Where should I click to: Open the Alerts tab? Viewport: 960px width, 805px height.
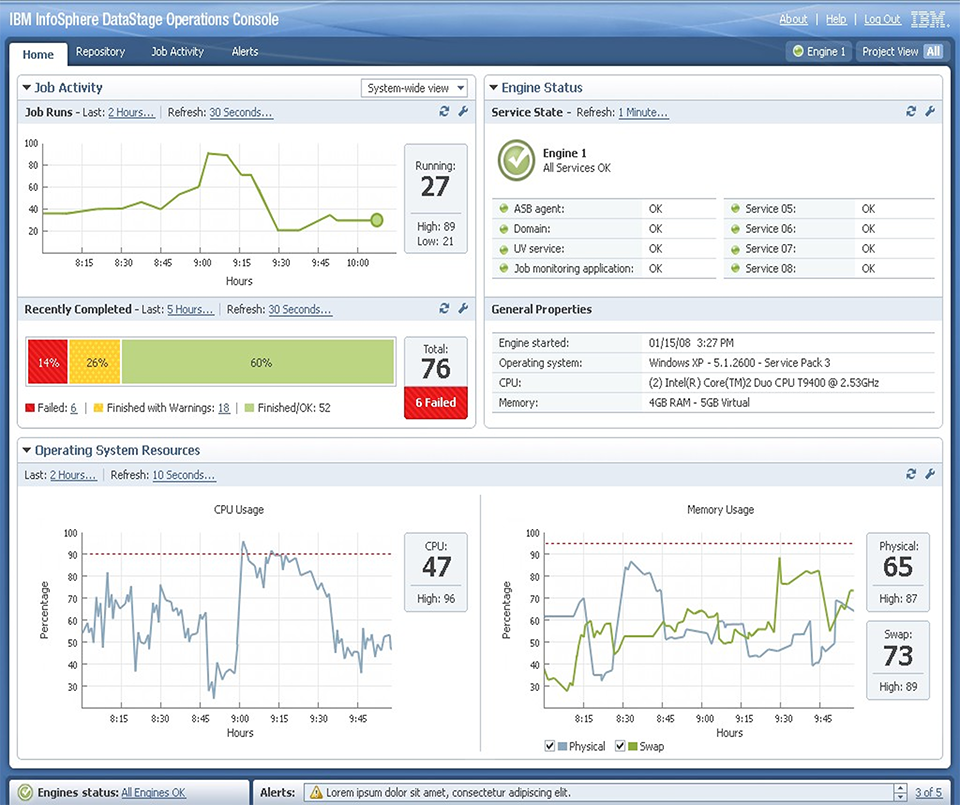(x=245, y=52)
